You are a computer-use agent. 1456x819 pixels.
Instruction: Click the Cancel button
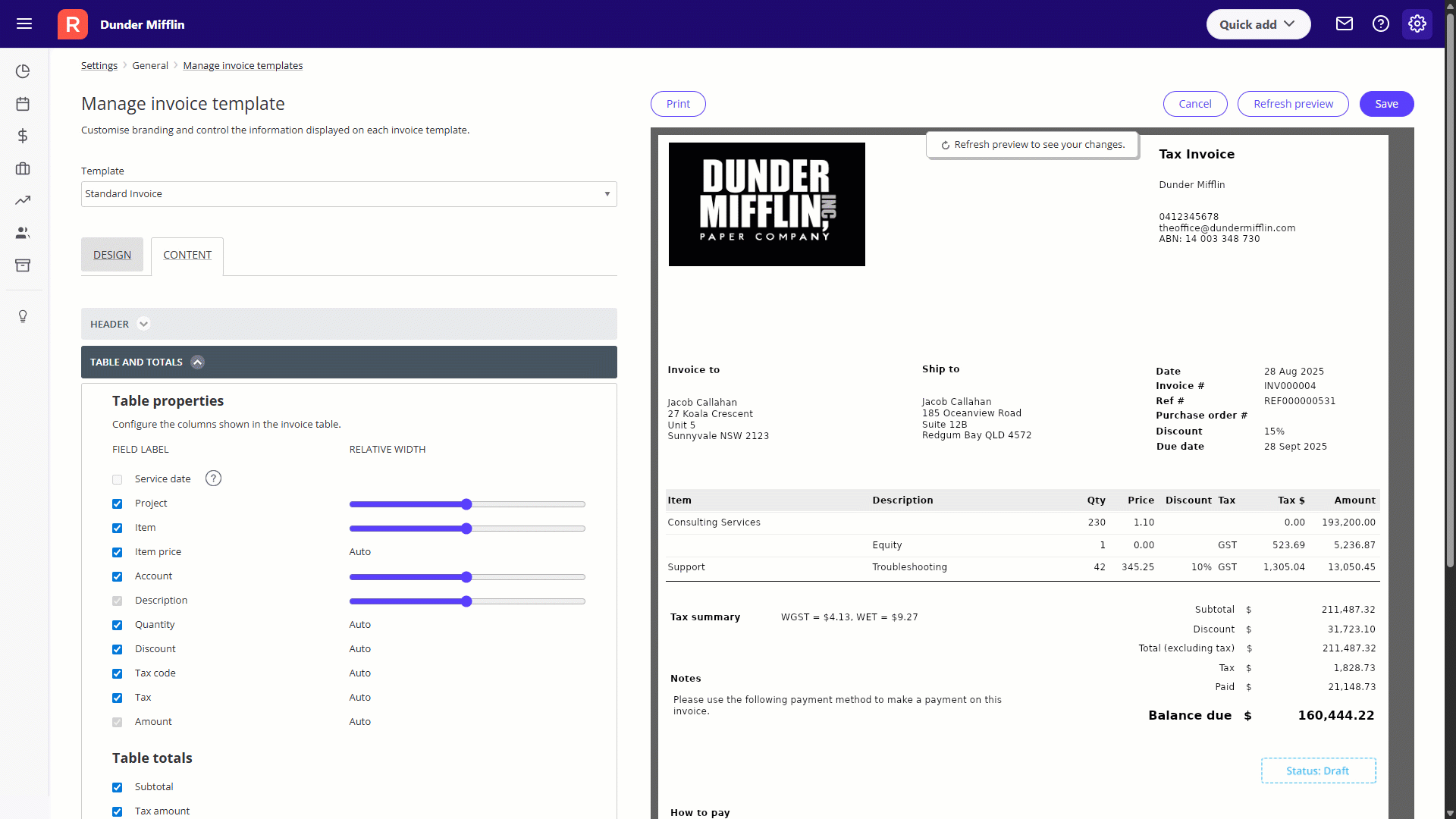1195,104
